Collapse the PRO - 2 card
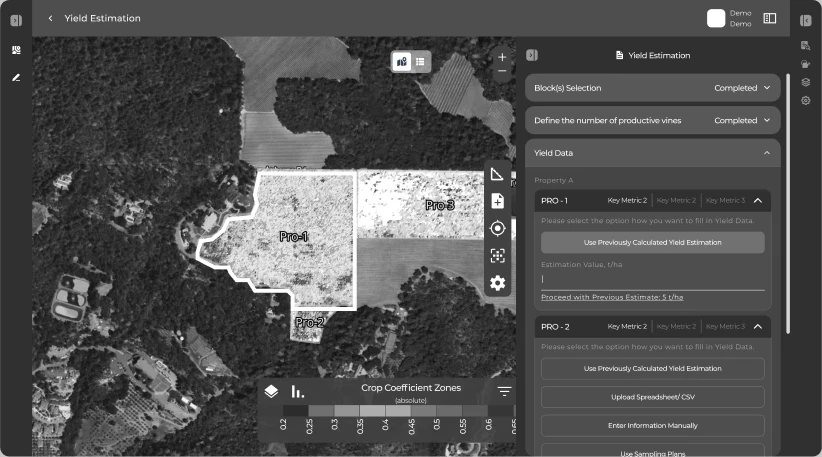 pyautogui.click(x=758, y=327)
